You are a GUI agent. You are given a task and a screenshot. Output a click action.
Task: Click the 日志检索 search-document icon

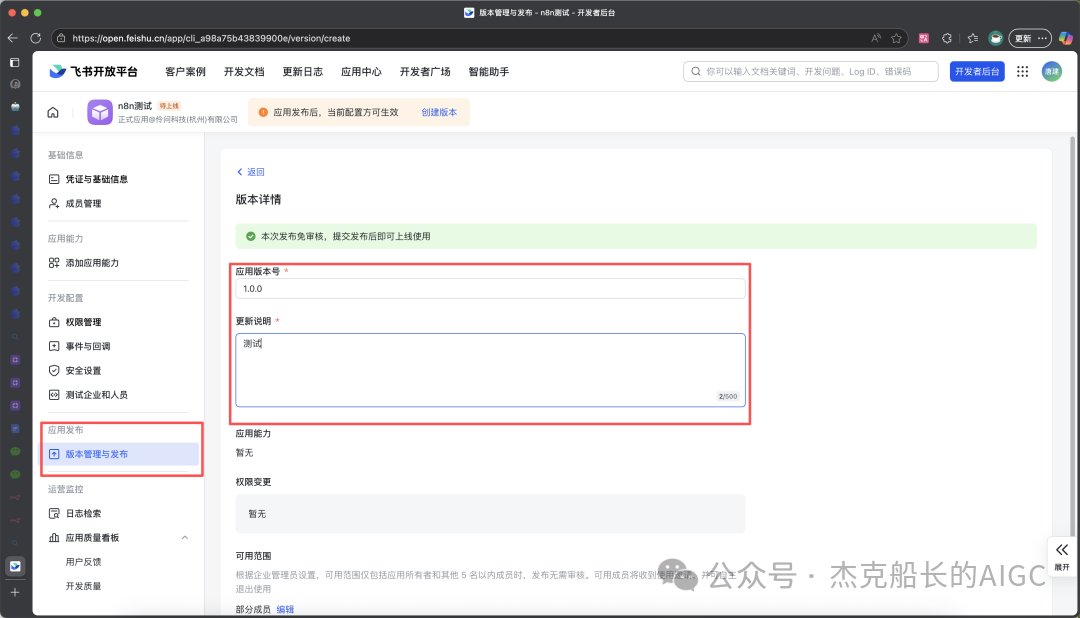(x=54, y=513)
